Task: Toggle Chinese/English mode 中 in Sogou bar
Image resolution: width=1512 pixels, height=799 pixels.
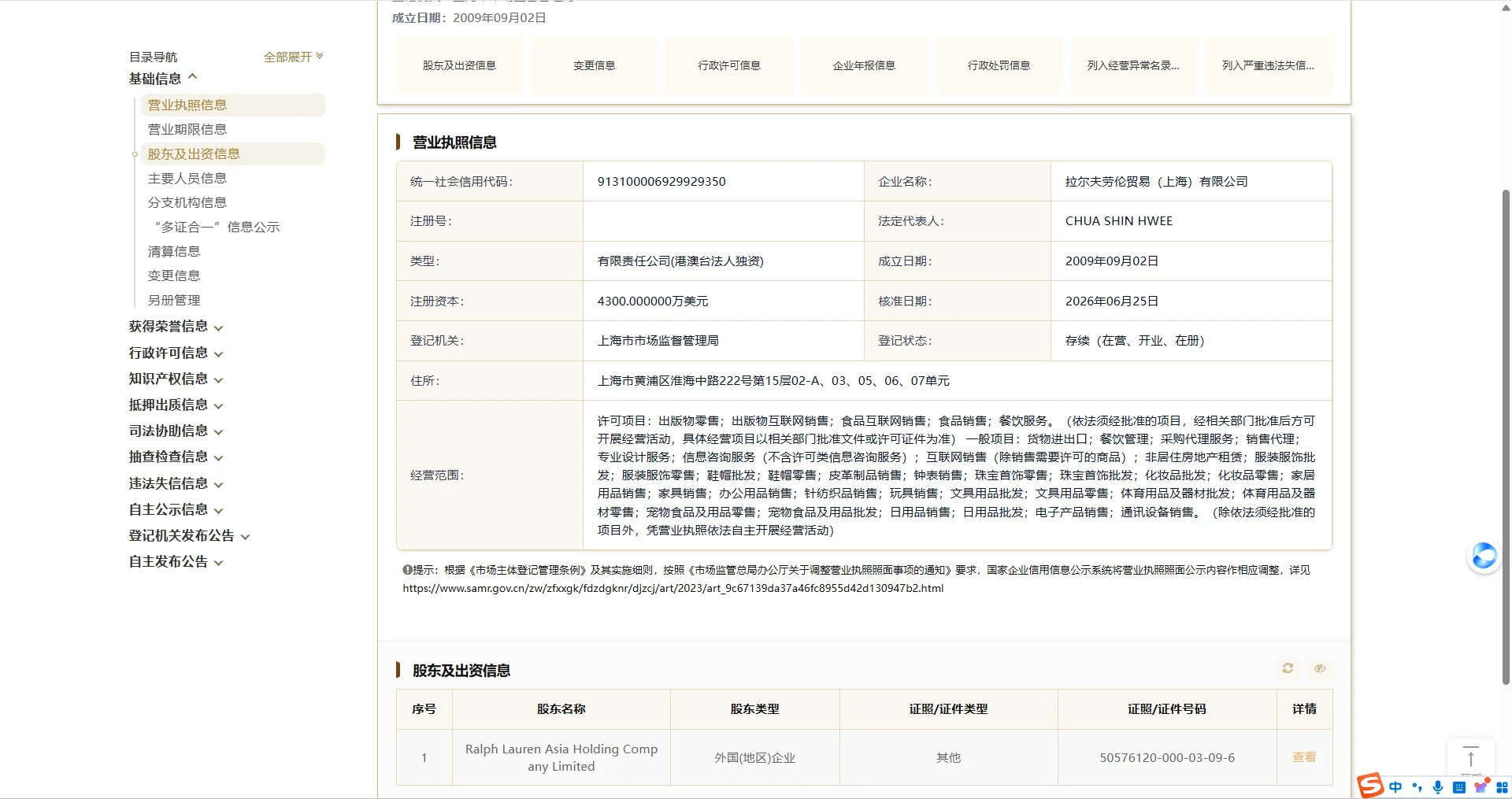Action: click(1396, 787)
